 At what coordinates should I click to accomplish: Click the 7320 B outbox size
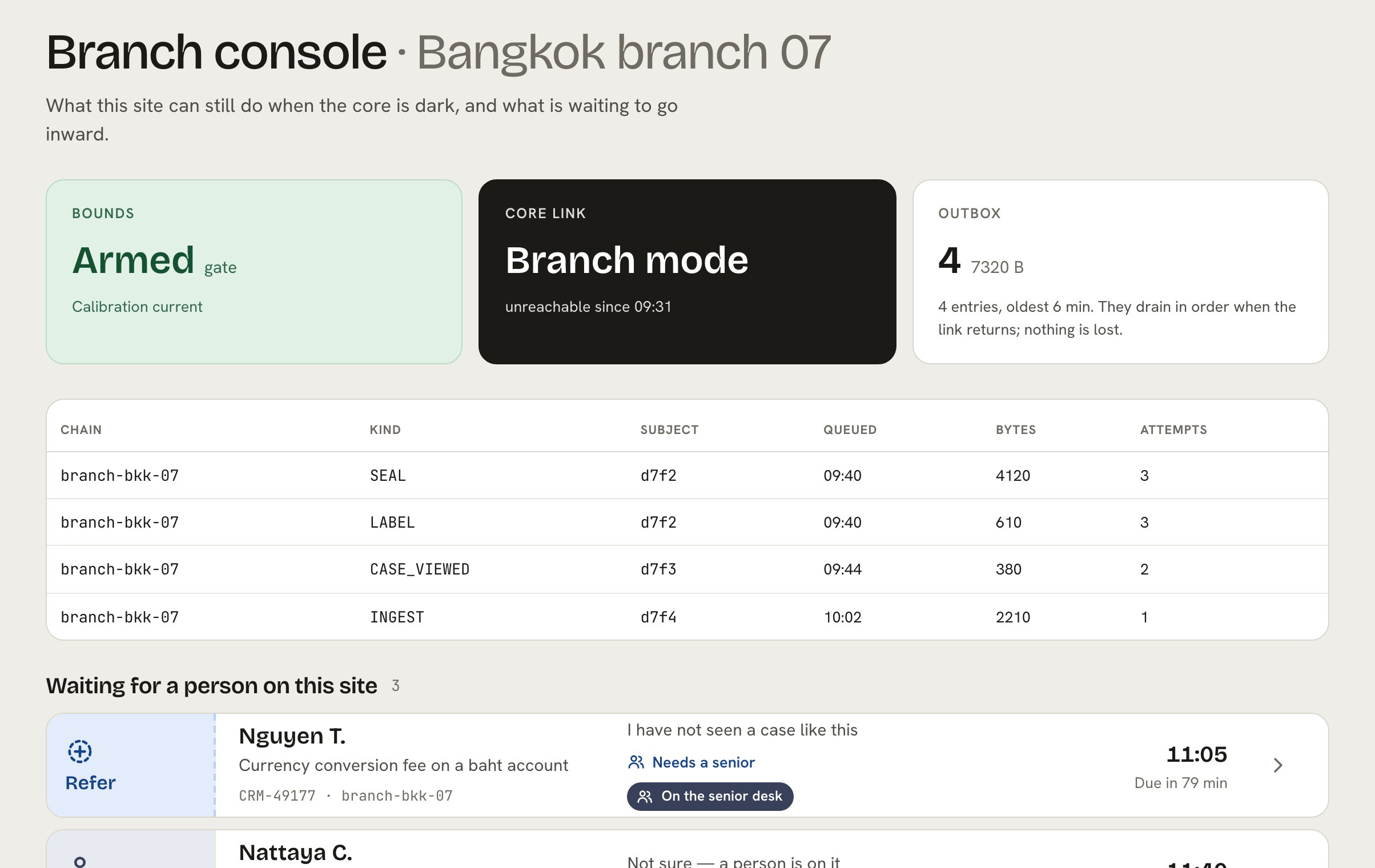click(x=997, y=267)
